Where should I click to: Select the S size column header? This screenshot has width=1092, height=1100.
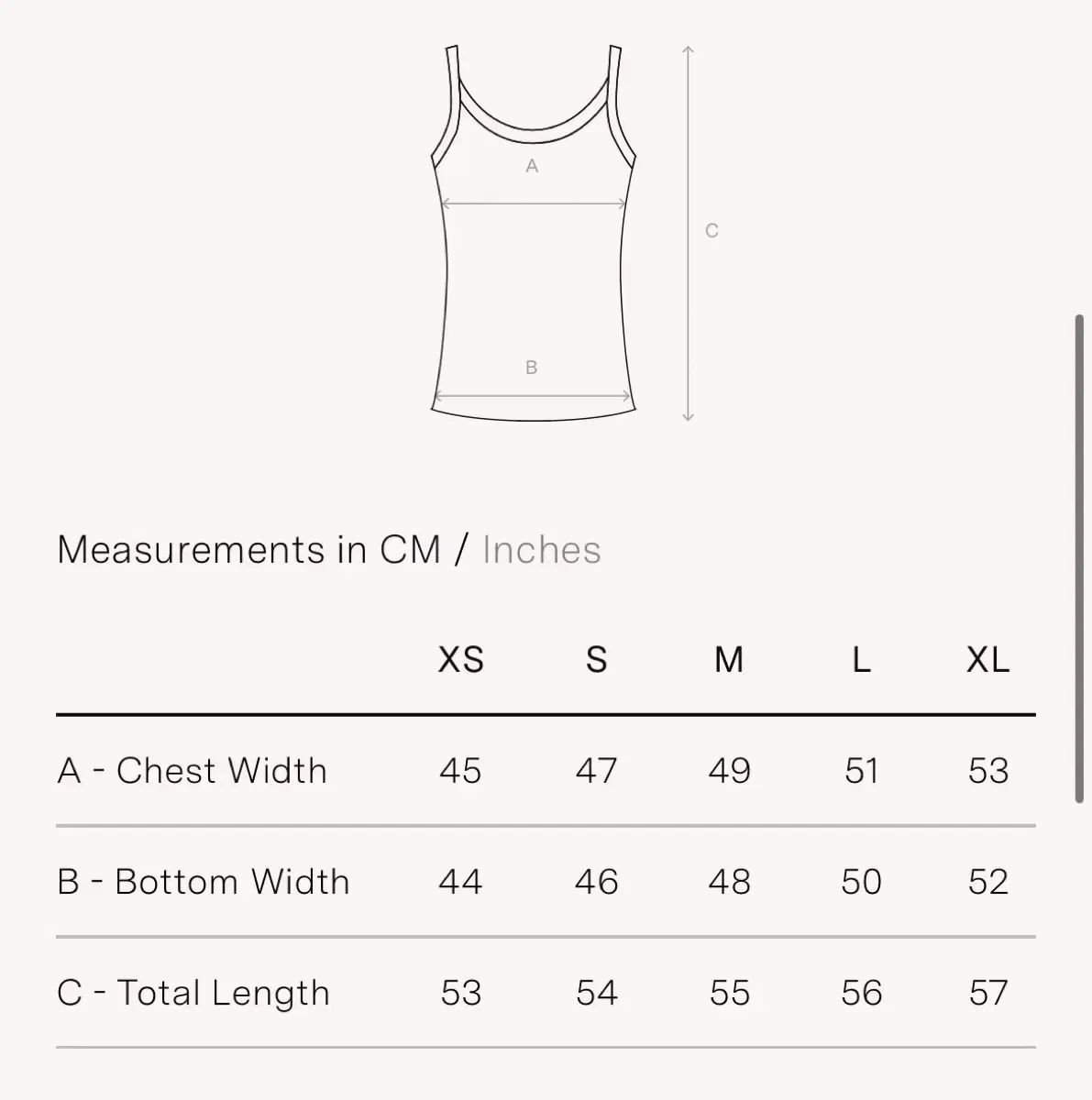pos(596,660)
